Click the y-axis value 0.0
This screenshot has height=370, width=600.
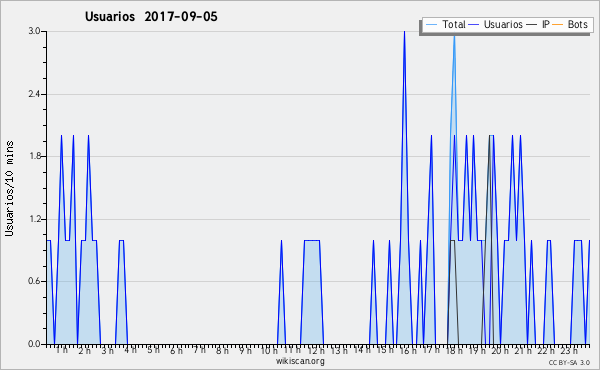coord(34,344)
